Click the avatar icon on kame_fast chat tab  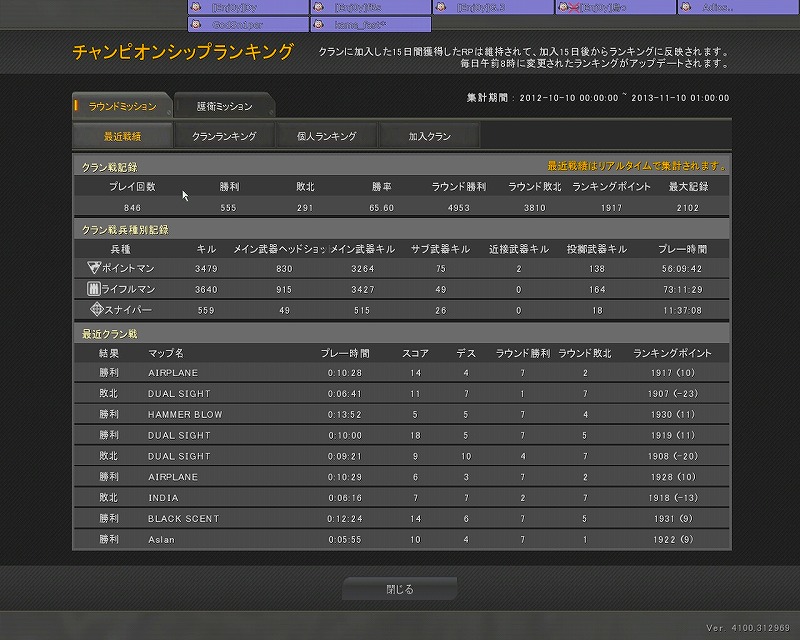pos(320,23)
